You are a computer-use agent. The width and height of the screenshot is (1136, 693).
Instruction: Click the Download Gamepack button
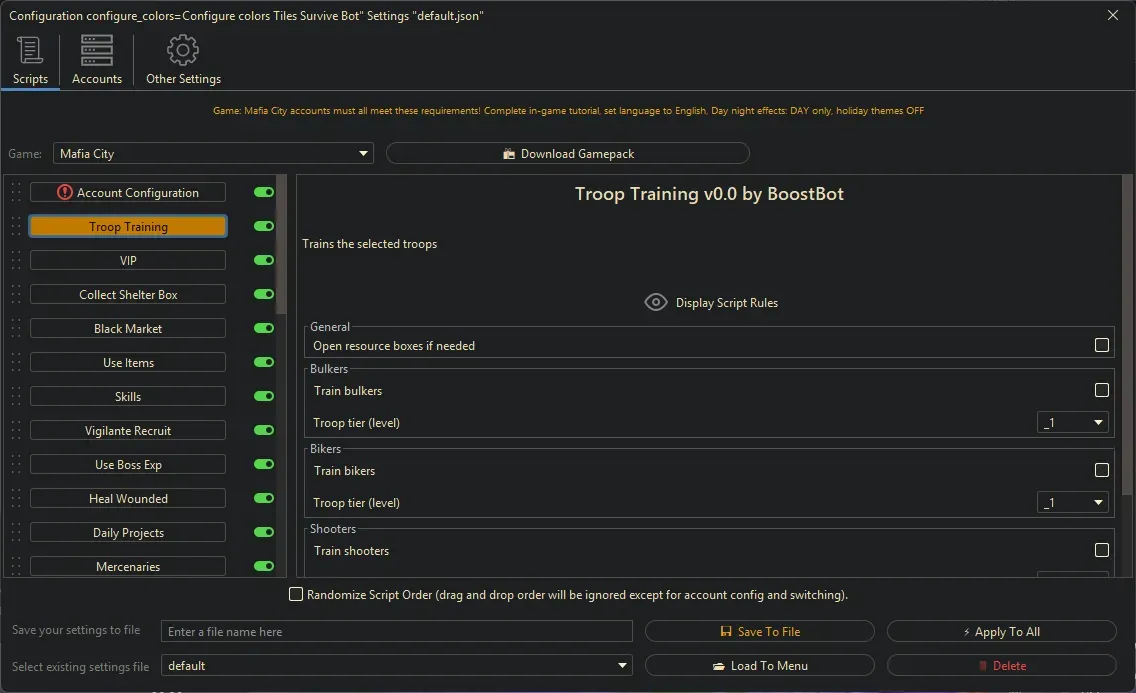(x=567, y=153)
